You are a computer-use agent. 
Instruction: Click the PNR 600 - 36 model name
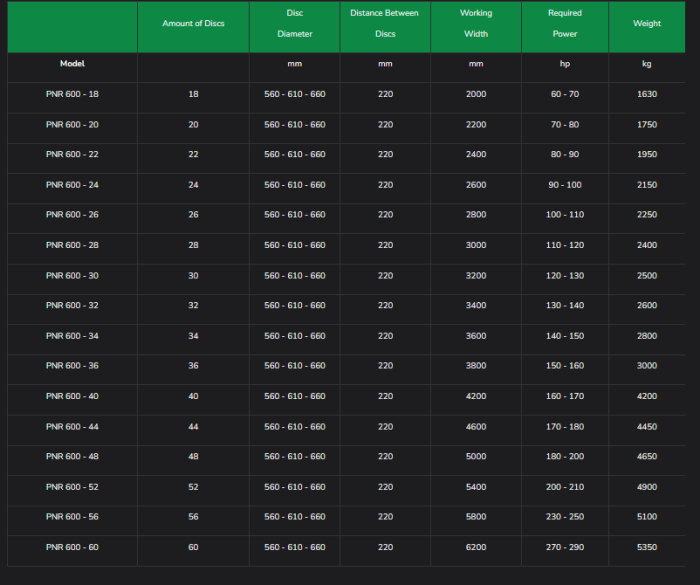pyautogui.click(x=72, y=366)
